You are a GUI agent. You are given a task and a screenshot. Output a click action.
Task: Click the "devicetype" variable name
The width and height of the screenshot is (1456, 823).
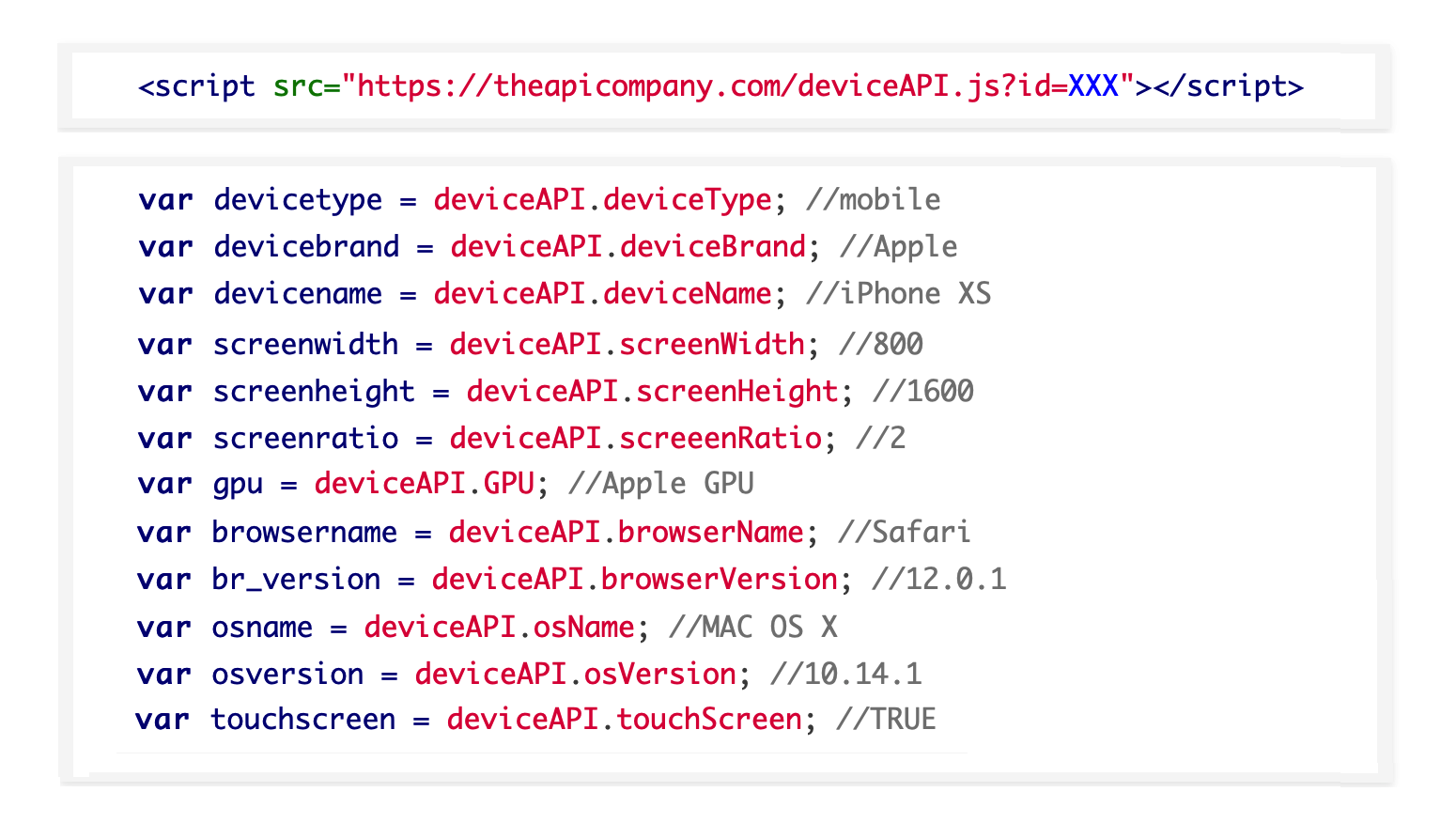click(x=298, y=200)
